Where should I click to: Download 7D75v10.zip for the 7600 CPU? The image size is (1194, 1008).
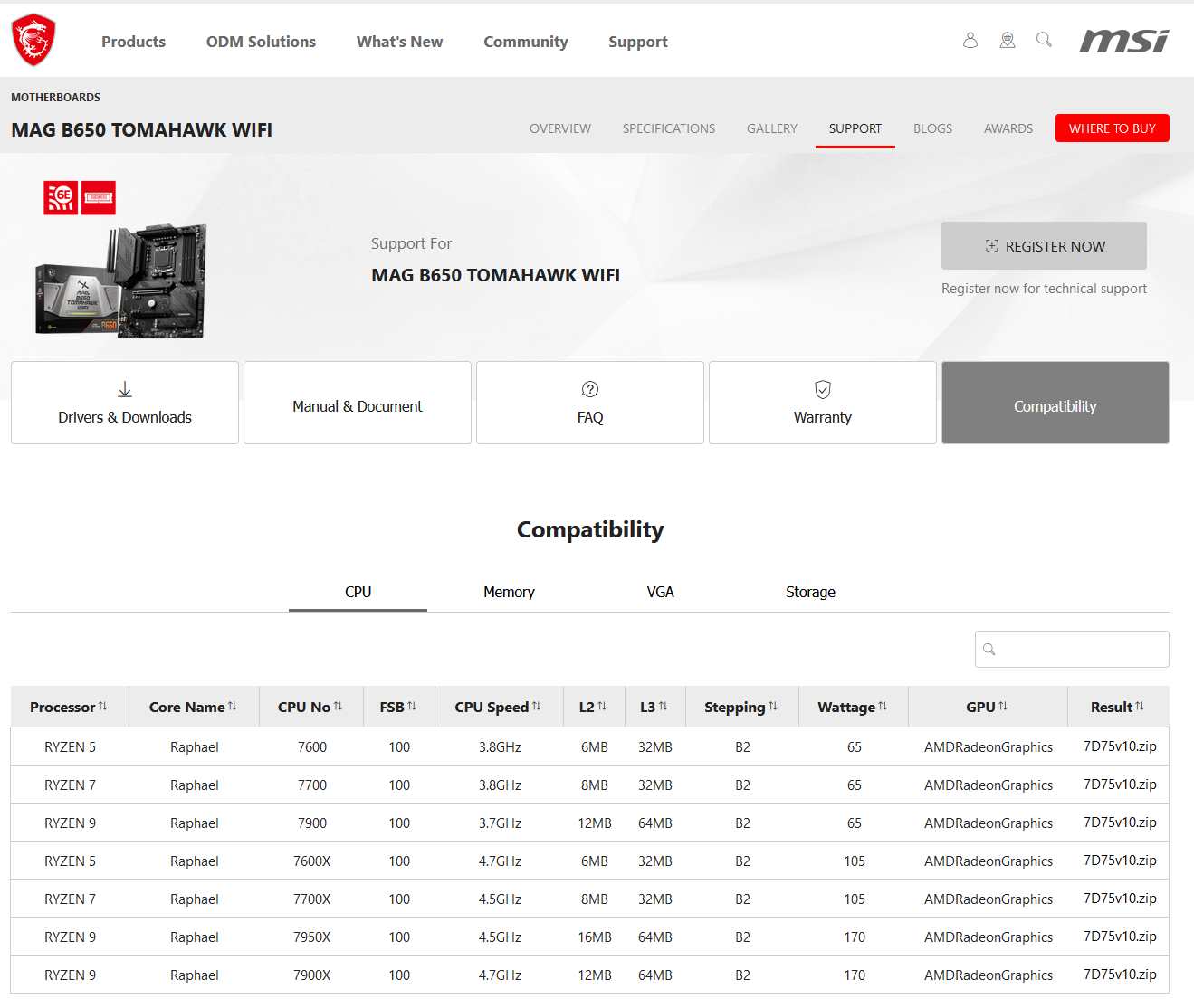click(x=1119, y=746)
